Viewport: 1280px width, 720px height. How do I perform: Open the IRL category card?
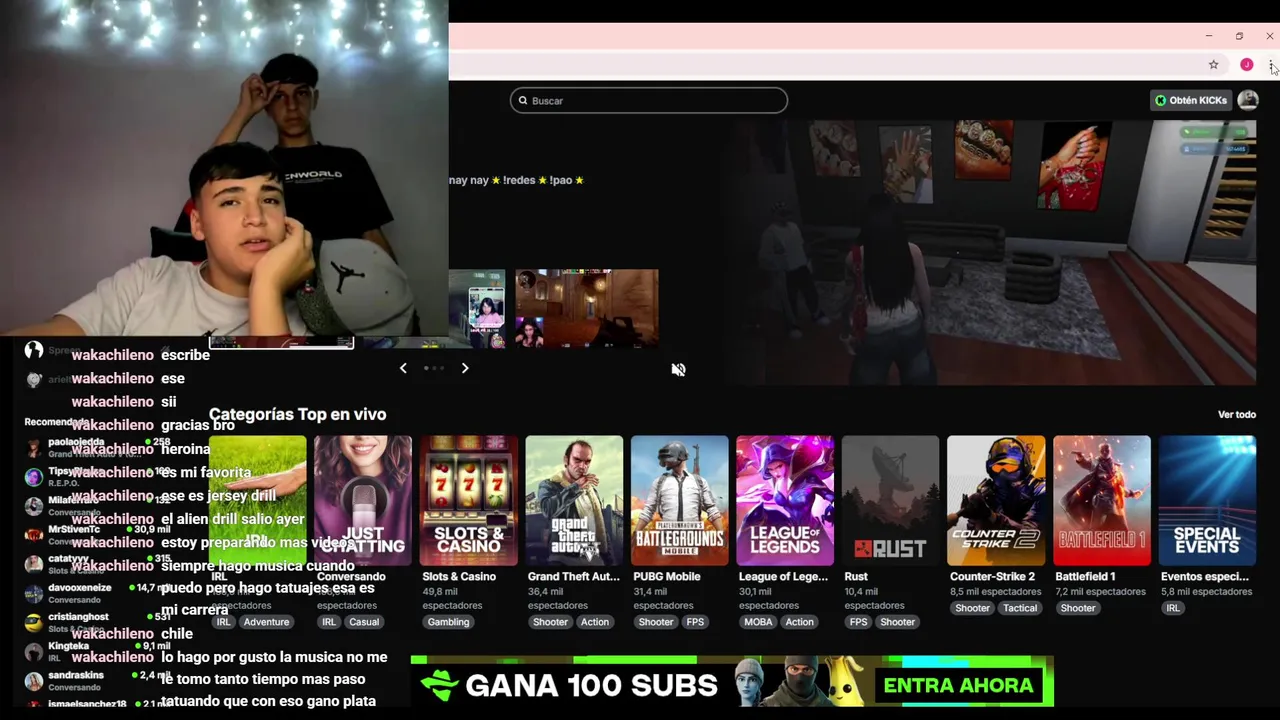257,500
